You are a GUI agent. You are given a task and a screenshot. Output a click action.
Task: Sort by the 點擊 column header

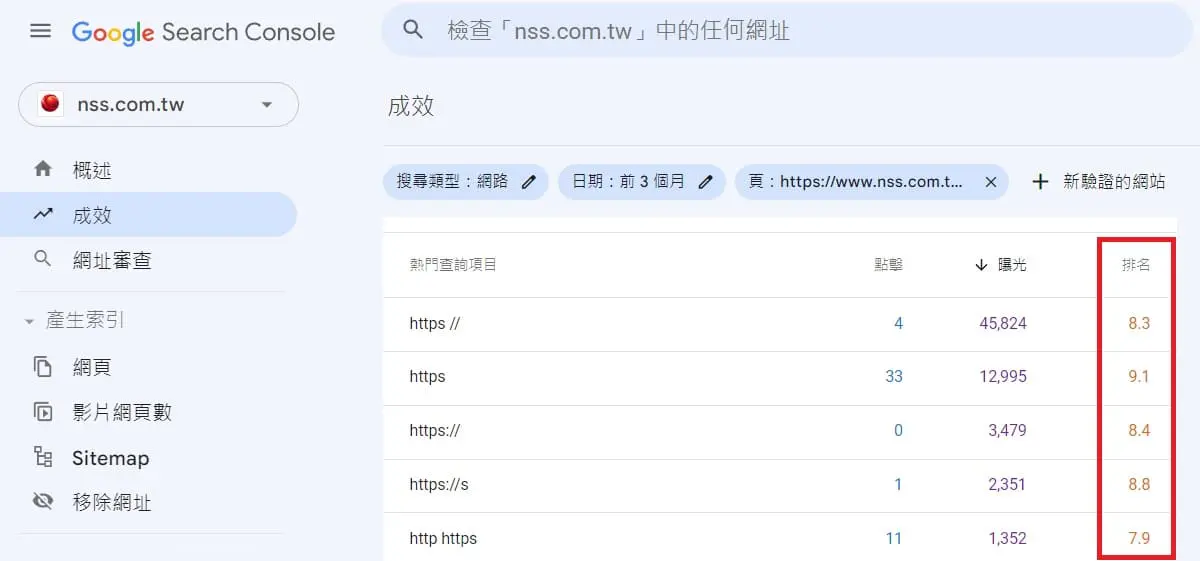coord(887,265)
